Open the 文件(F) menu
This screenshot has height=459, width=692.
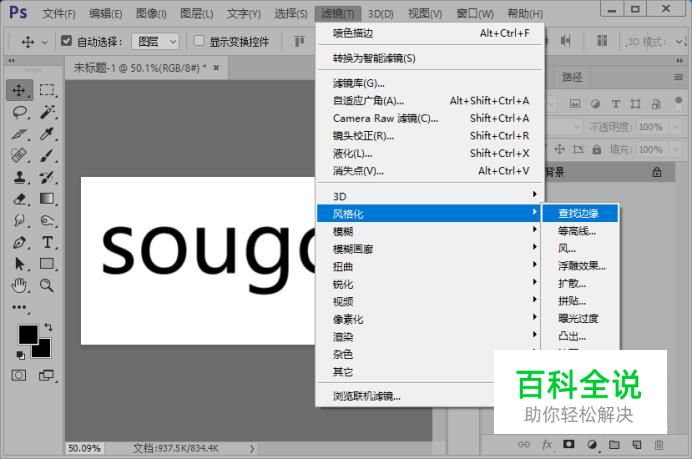(59, 14)
